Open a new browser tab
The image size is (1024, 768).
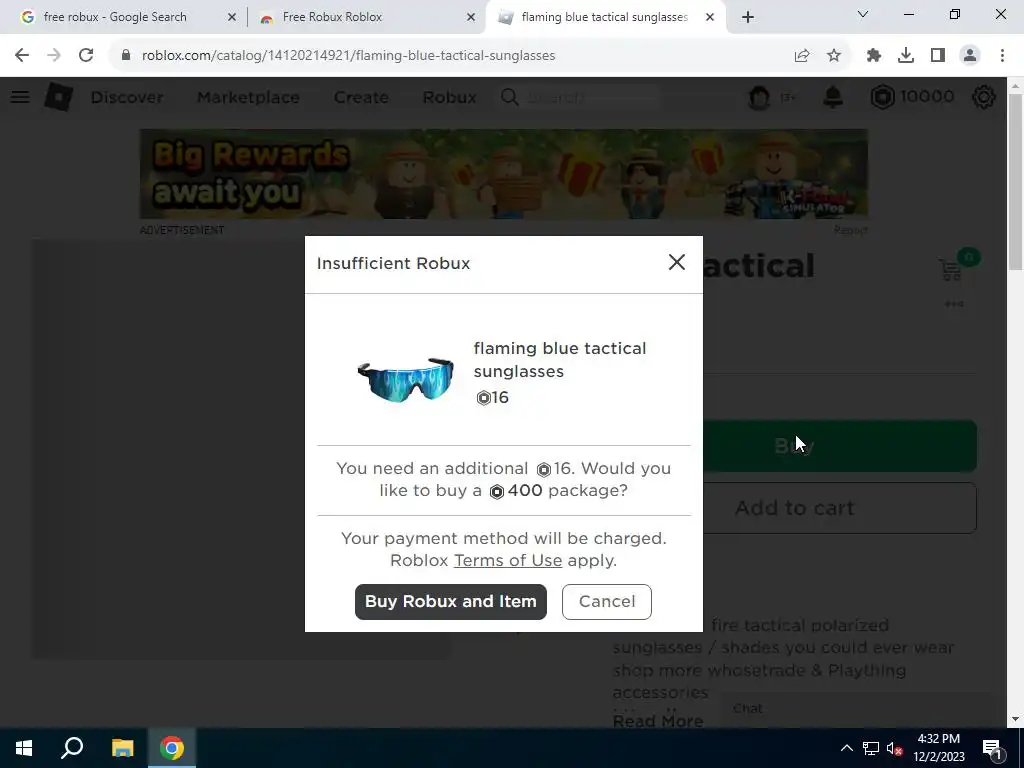748,17
